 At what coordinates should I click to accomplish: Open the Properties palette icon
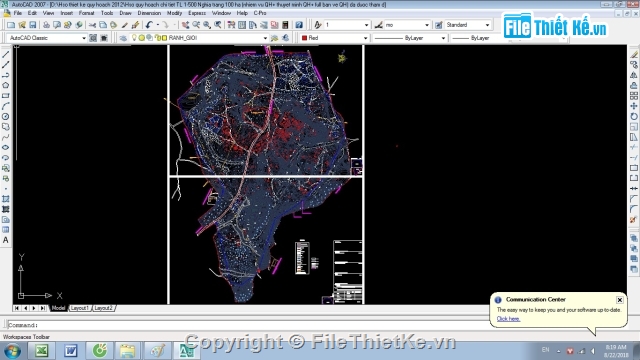click(231, 25)
